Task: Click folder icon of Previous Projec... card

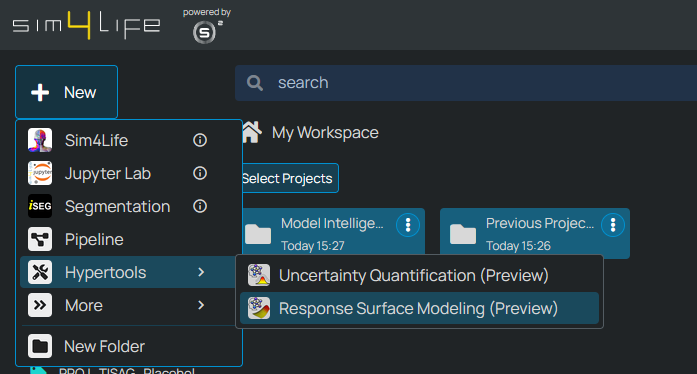Action: [x=463, y=234]
